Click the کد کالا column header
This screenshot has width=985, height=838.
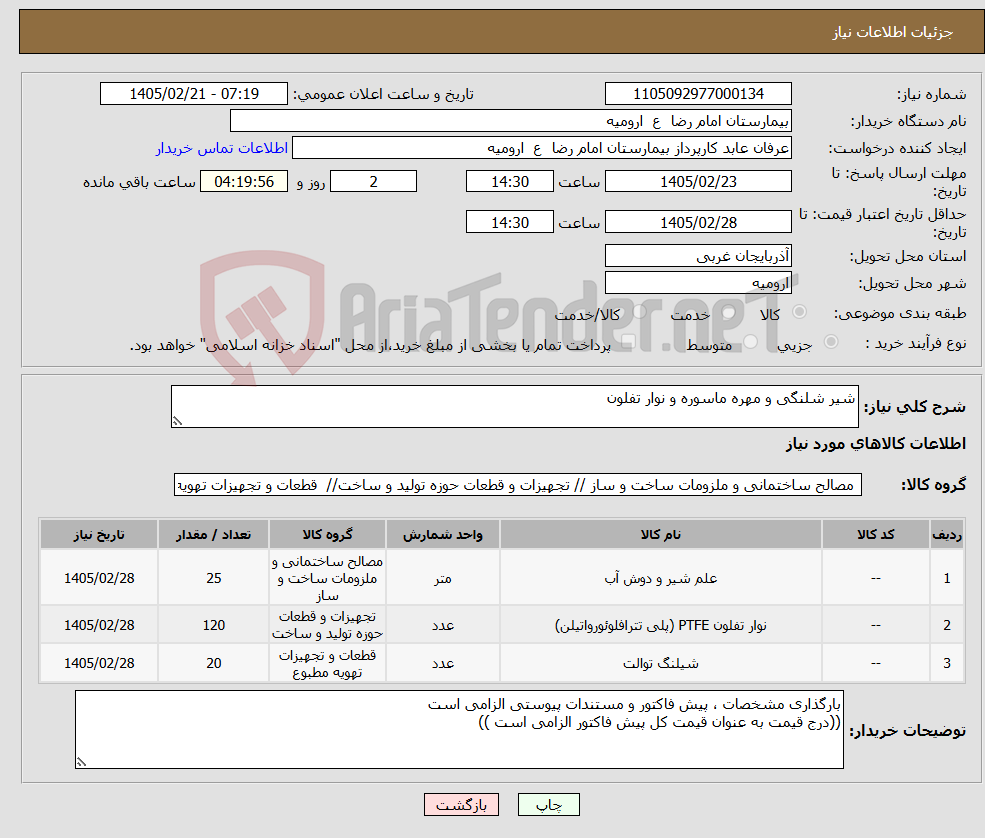coord(876,535)
